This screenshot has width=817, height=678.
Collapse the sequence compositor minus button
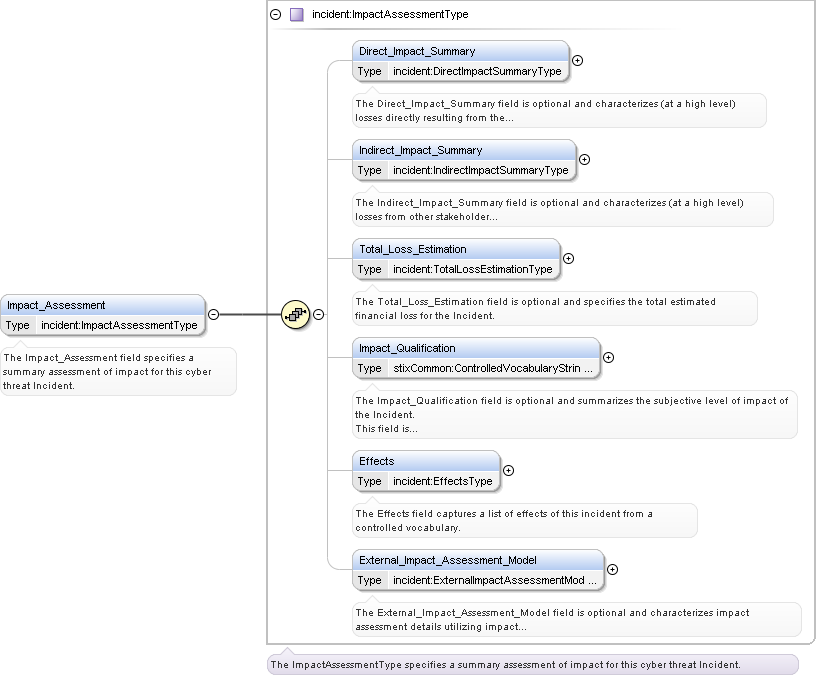click(x=319, y=314)
